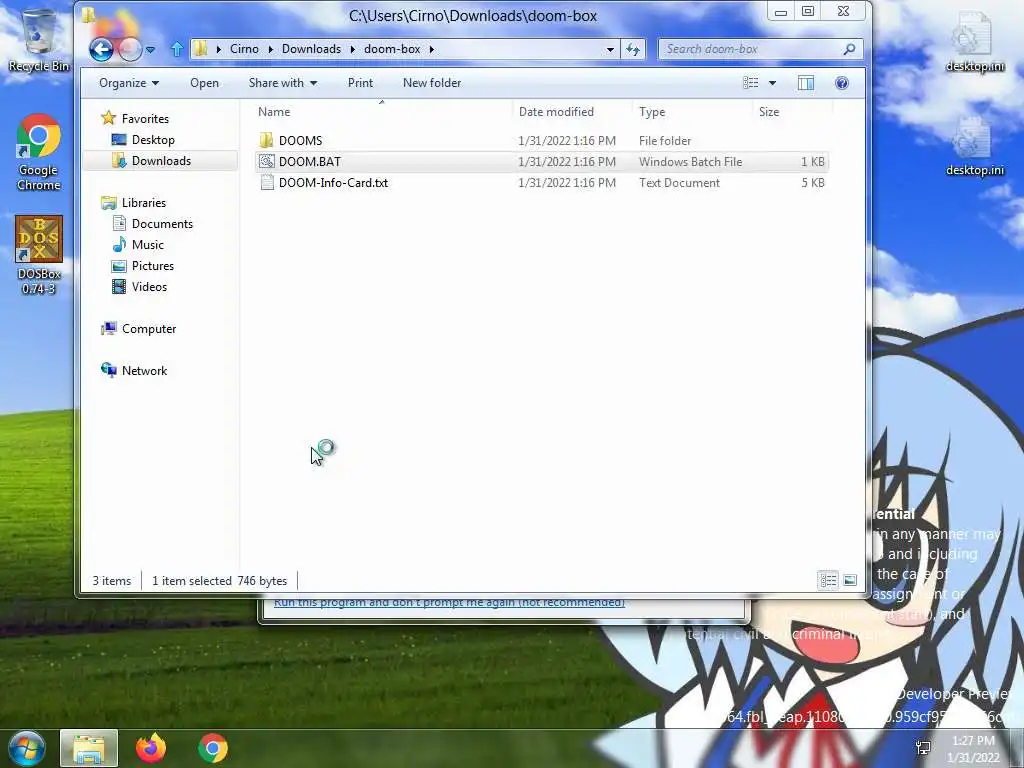Viewport: 1024px width, 768px height.
Task: Open the recent locations dropdown arrow
Action: pyautogui.click(x=150, y=50)
